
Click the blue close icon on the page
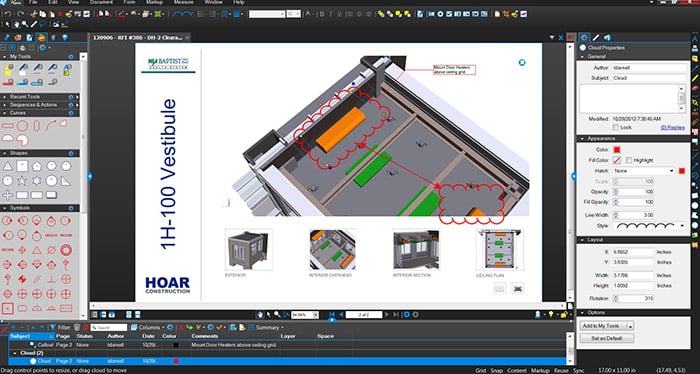522,62
